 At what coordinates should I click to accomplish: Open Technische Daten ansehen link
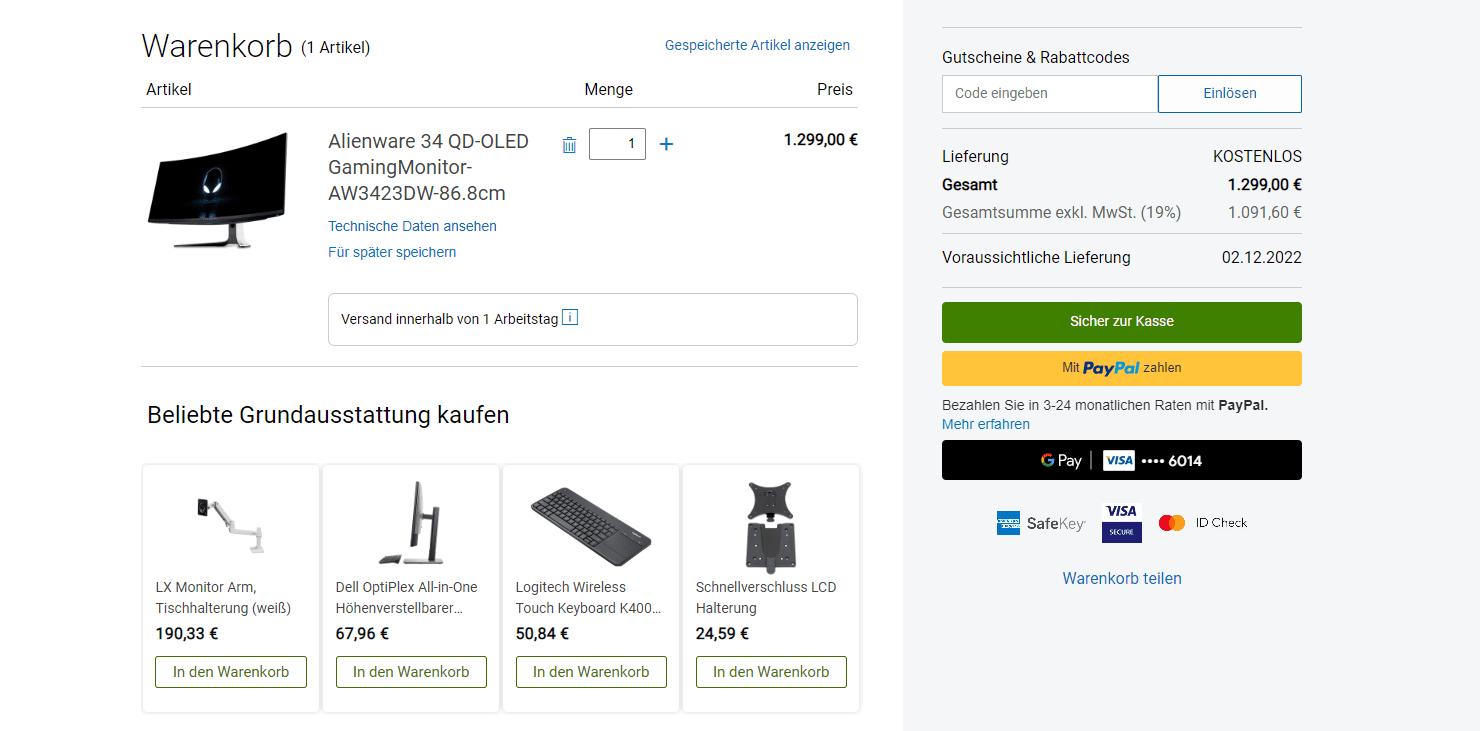pyautogui.click(x=412, y=226)
